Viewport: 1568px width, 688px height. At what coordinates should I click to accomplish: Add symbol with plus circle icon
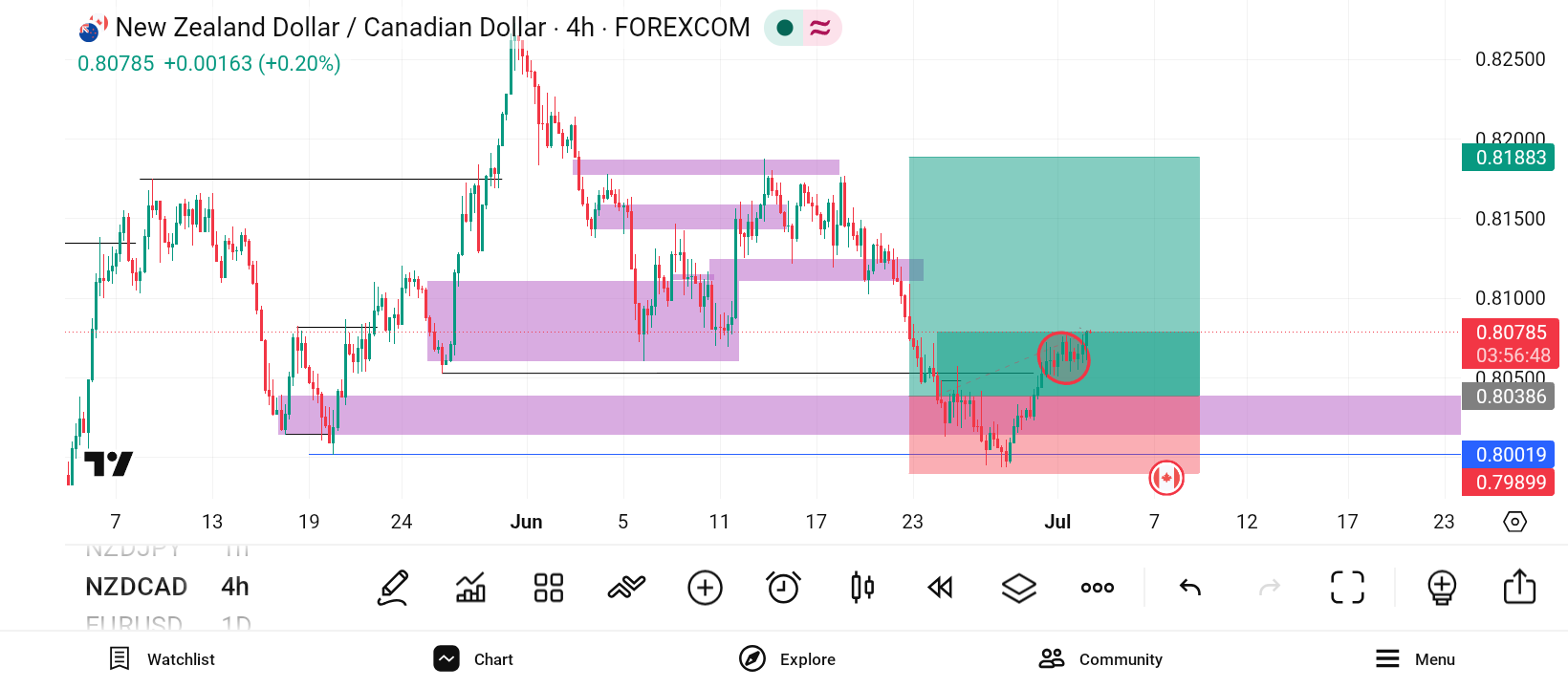pyautogui.click(x=706, y=588)
